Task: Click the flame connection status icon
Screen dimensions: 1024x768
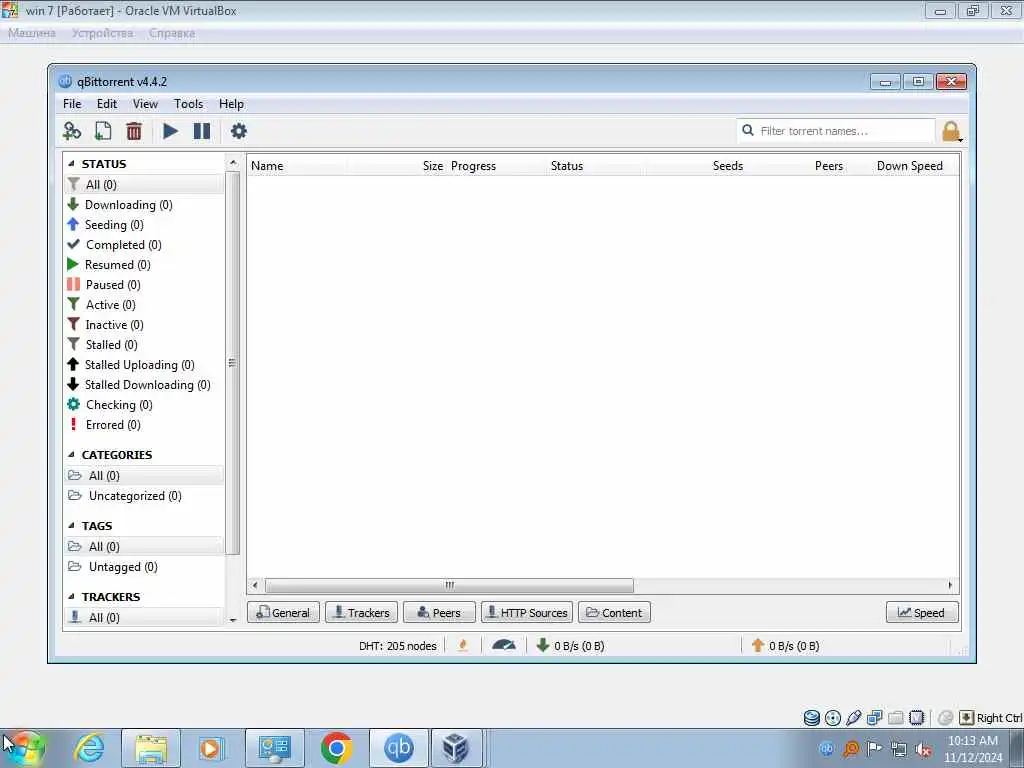Action: point(463,645)
